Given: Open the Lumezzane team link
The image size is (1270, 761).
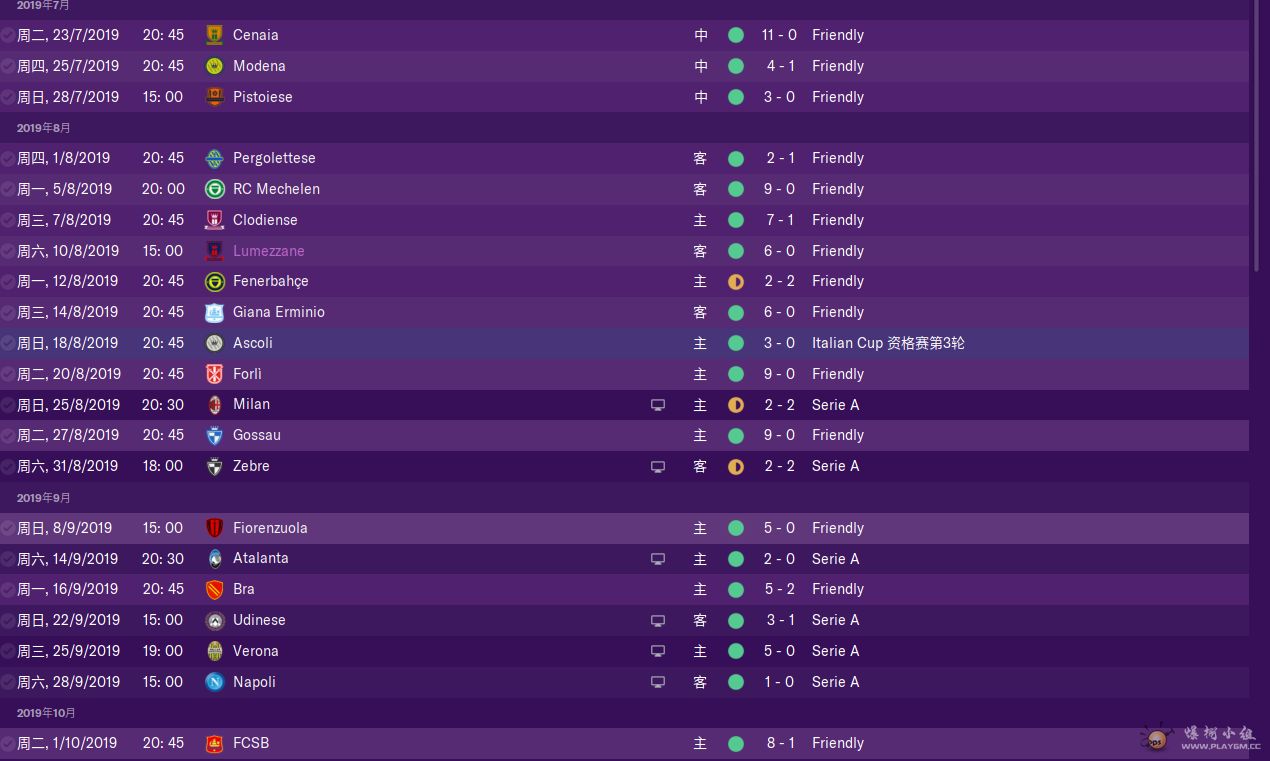Looking at the screenshot, I should 268,251.
